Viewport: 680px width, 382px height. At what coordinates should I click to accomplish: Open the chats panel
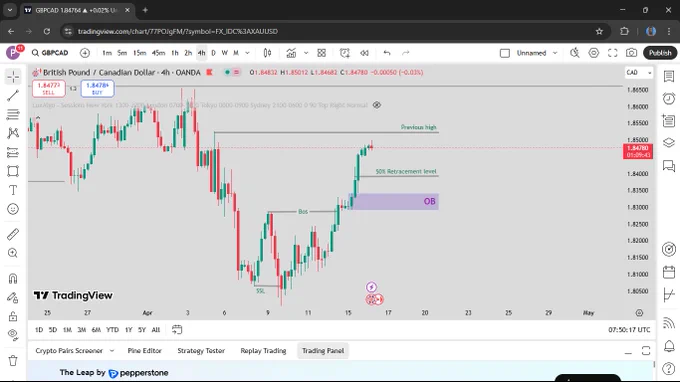pos(669,166)
